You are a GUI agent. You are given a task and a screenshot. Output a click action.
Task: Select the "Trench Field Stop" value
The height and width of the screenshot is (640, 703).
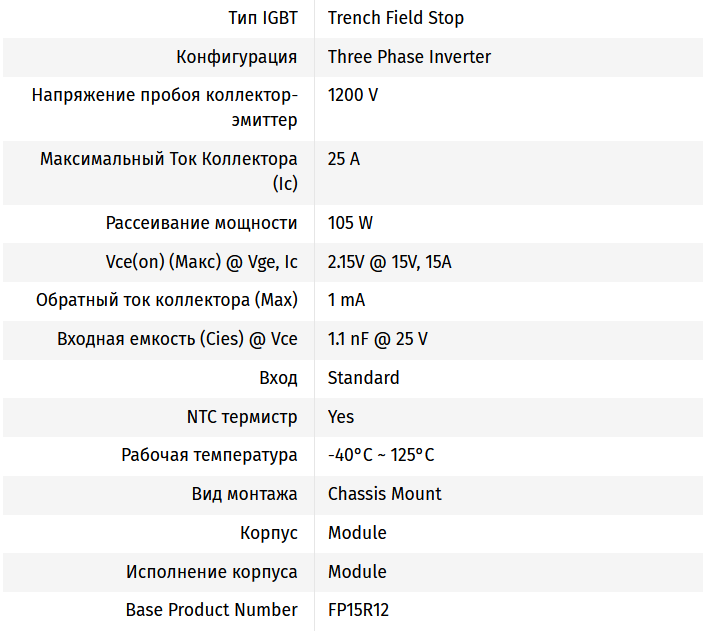click(x=396, y=18)
